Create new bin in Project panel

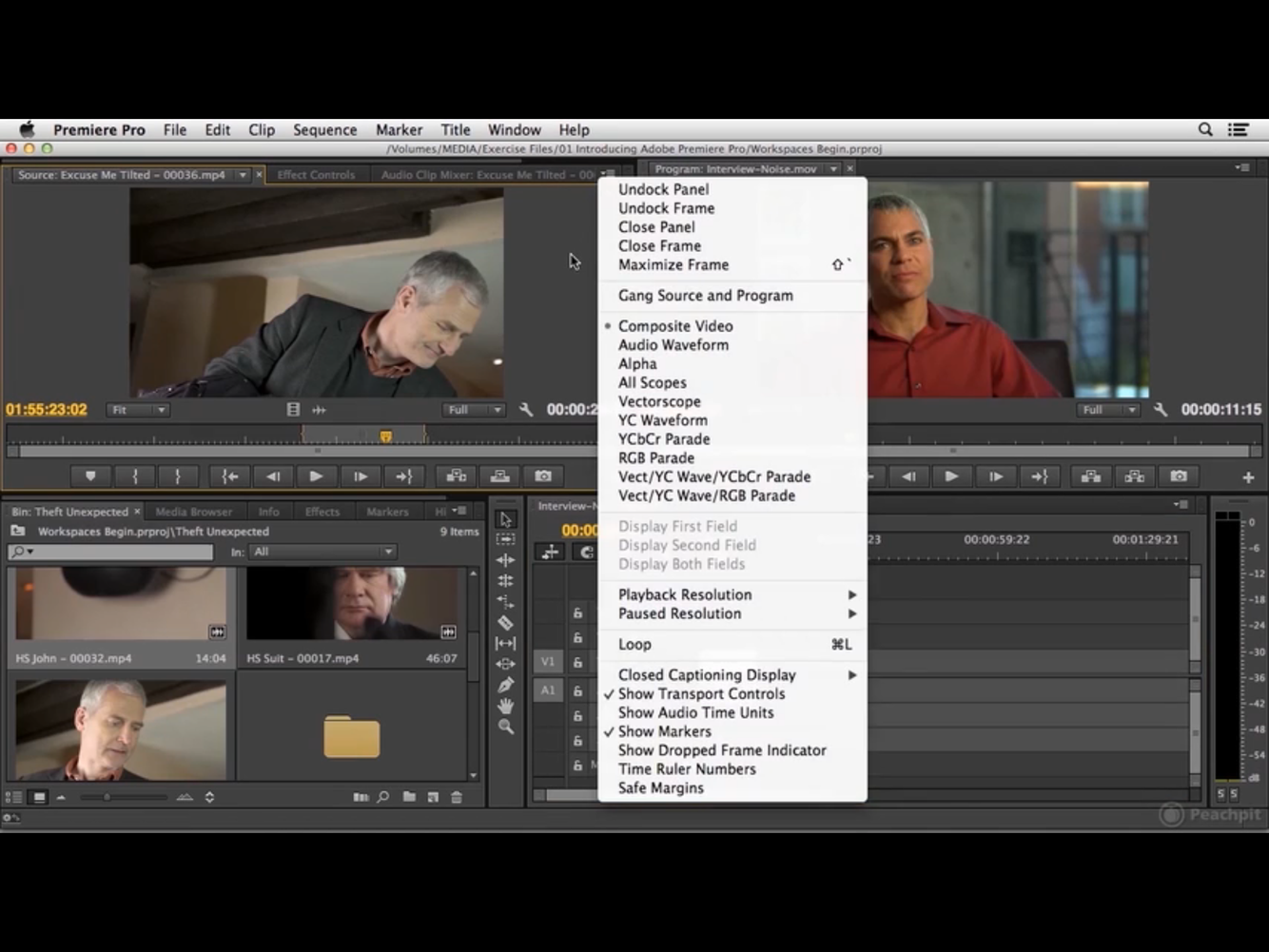pyautogui.click(x=409, y=797)
